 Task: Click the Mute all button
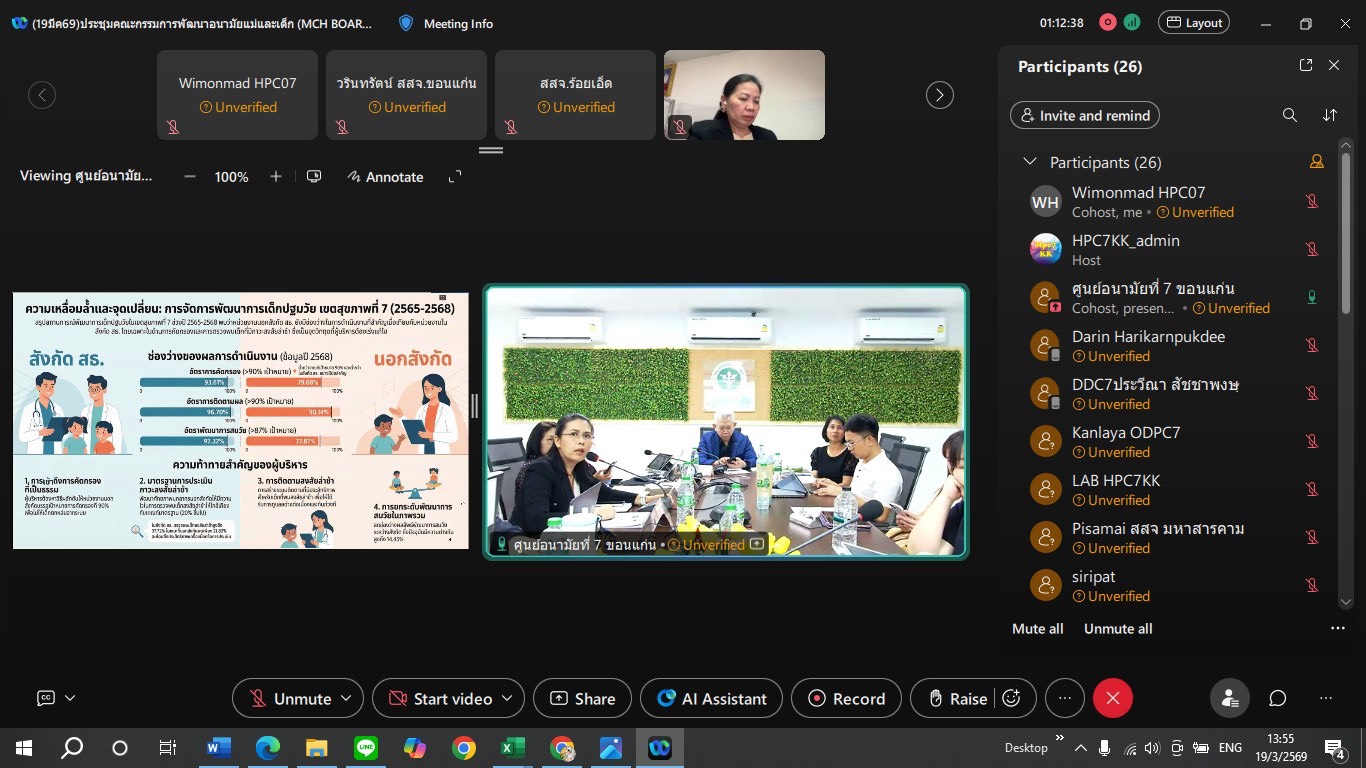(x=1037, y=629)
